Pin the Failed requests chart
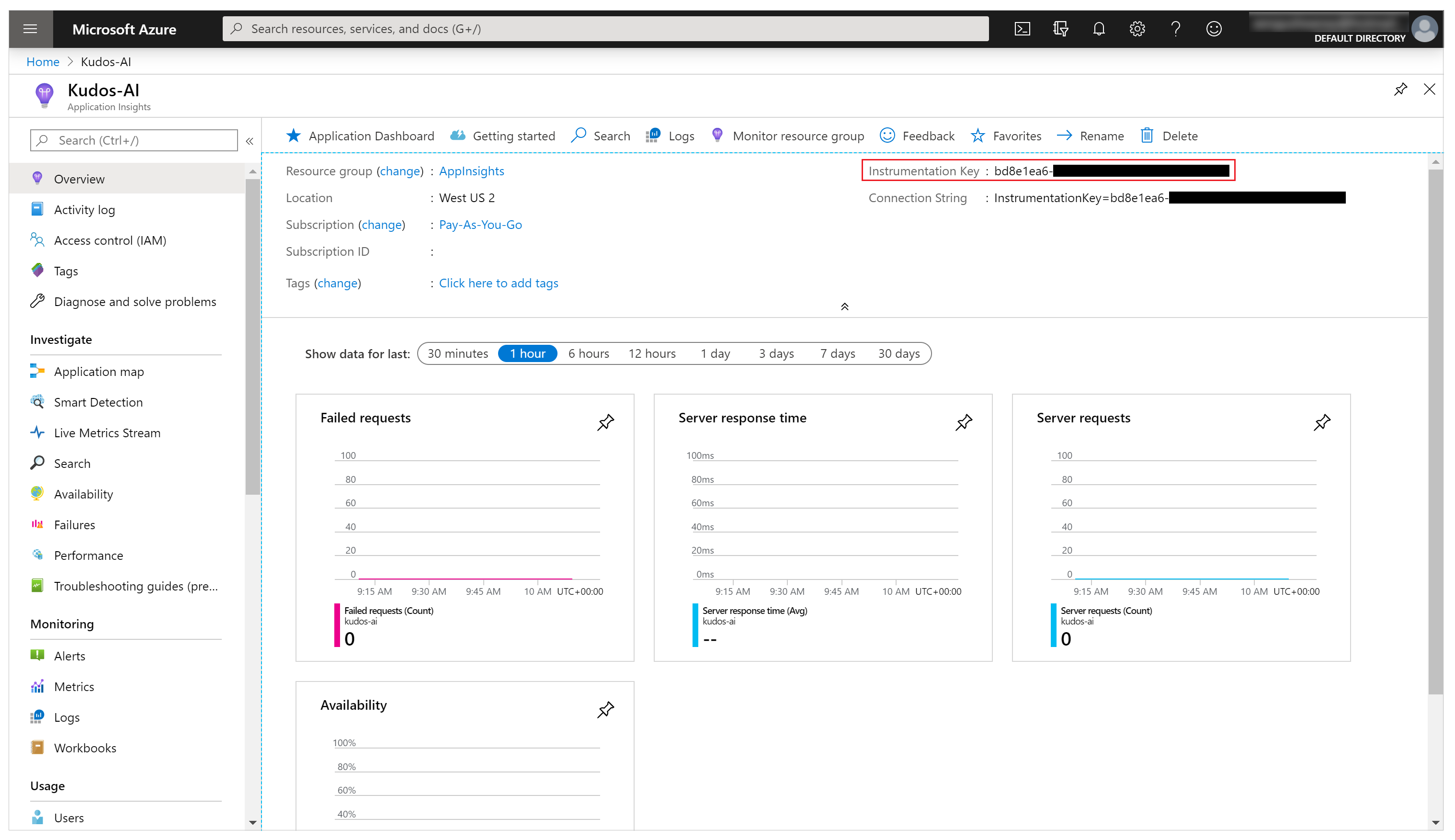 (x=605, y=422)
